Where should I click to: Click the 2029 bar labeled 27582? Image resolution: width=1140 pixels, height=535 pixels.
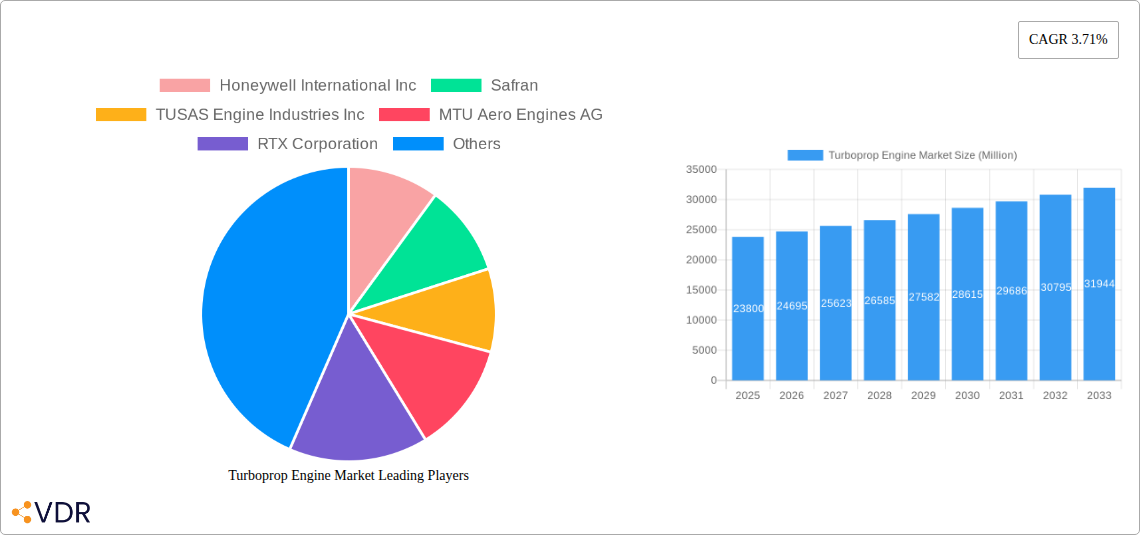[923, 297]
